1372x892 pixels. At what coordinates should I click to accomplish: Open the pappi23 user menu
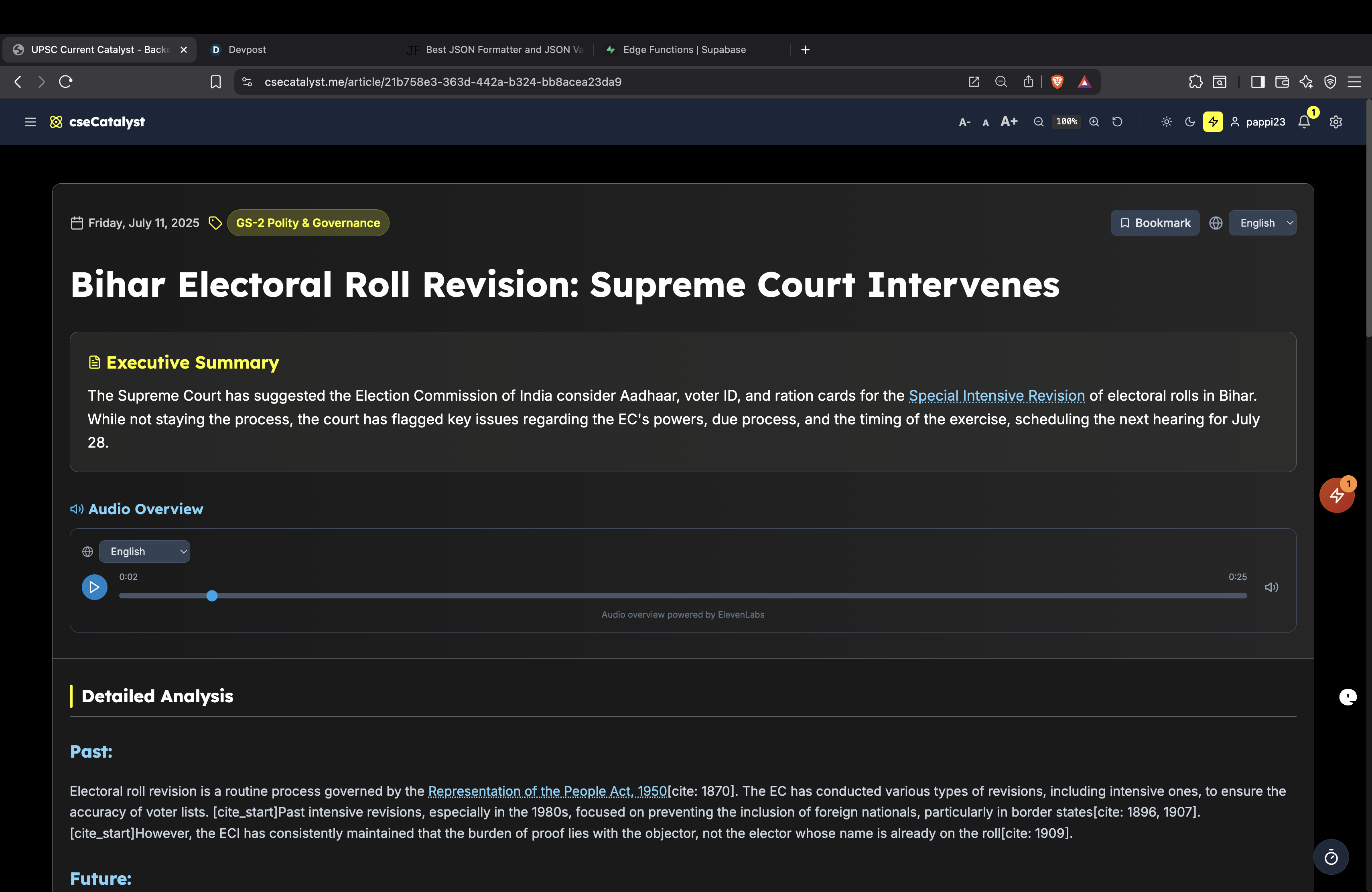[1258, 122]
